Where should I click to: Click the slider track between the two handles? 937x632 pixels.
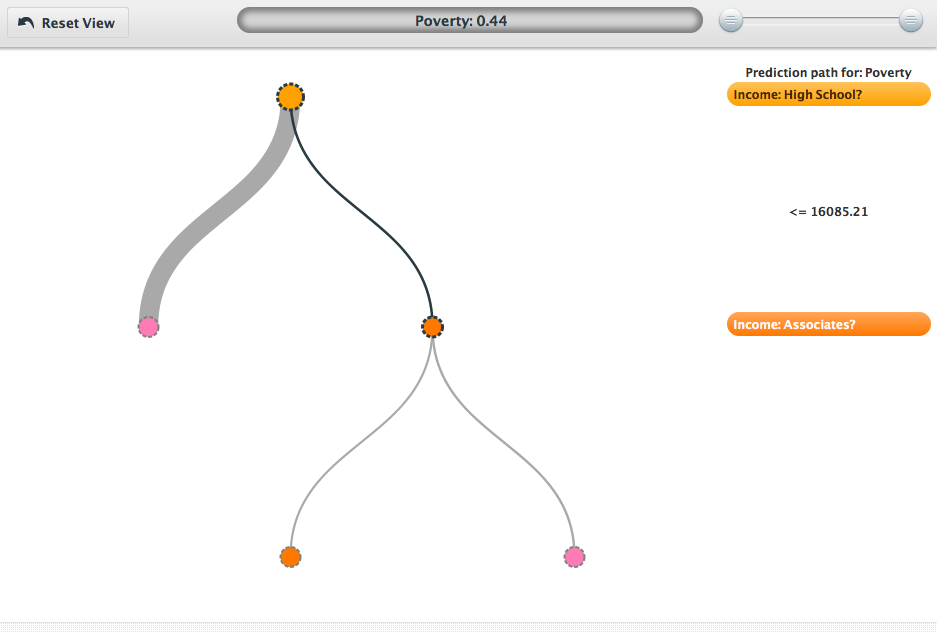[x=821, y=20]
